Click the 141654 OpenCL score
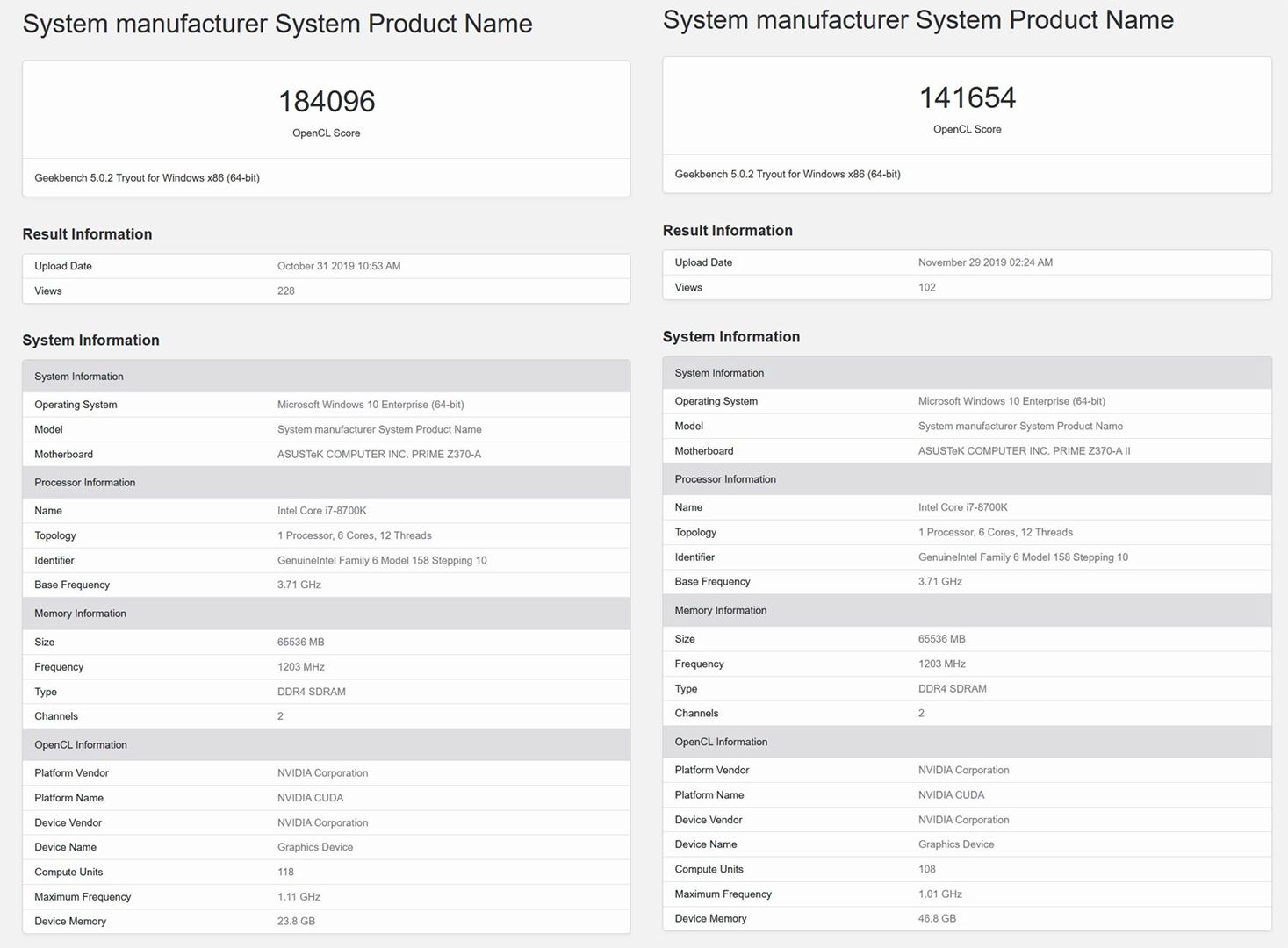1288x948 pixels. pyautogui.click(x=967, y=97)
